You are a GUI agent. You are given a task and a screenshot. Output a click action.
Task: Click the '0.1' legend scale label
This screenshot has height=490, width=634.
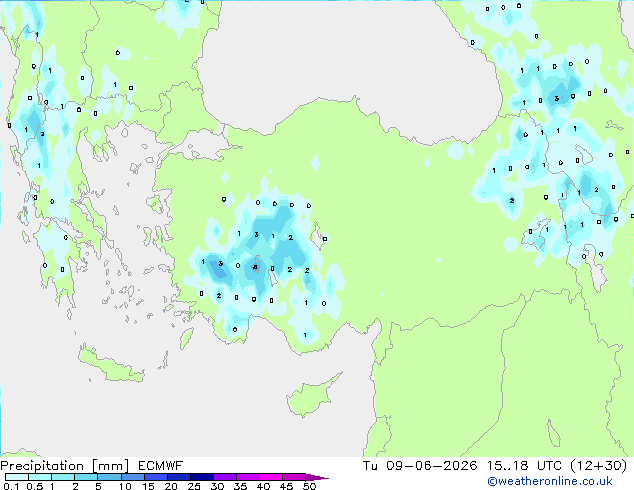coord(9,486)
